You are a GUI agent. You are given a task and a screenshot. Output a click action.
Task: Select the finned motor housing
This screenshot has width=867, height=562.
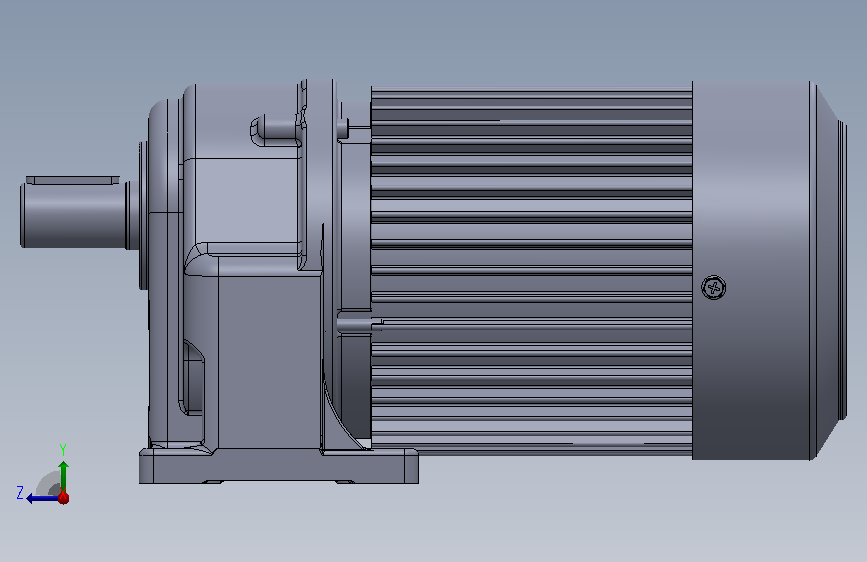(x=531, y=271)
